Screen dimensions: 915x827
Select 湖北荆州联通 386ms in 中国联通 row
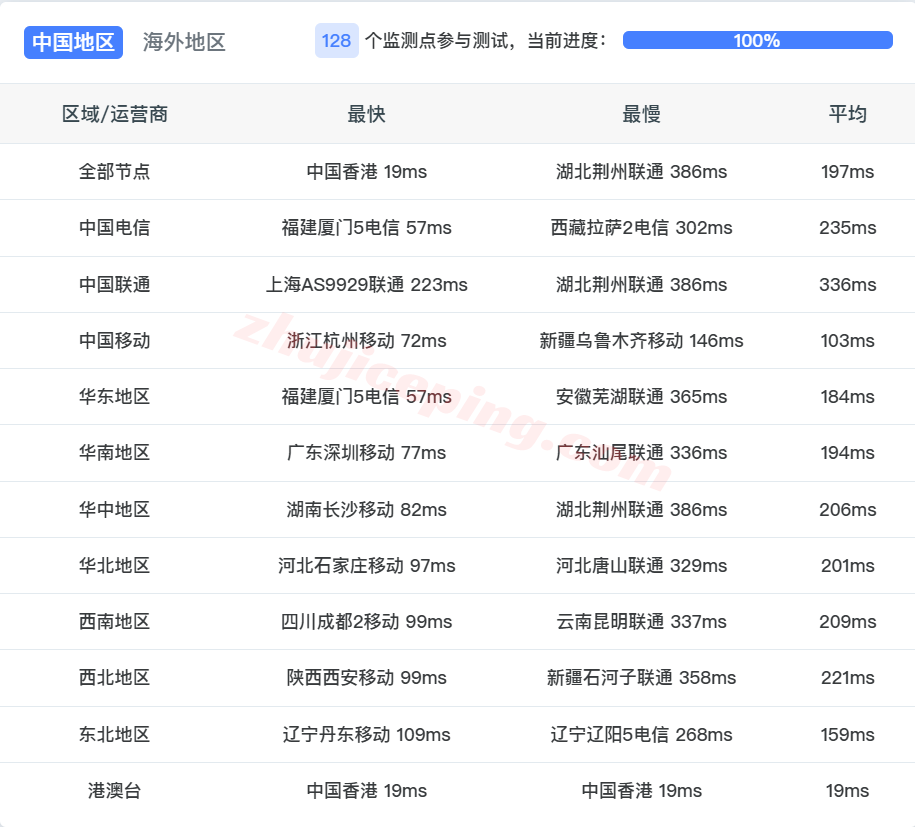coord(641,285)
